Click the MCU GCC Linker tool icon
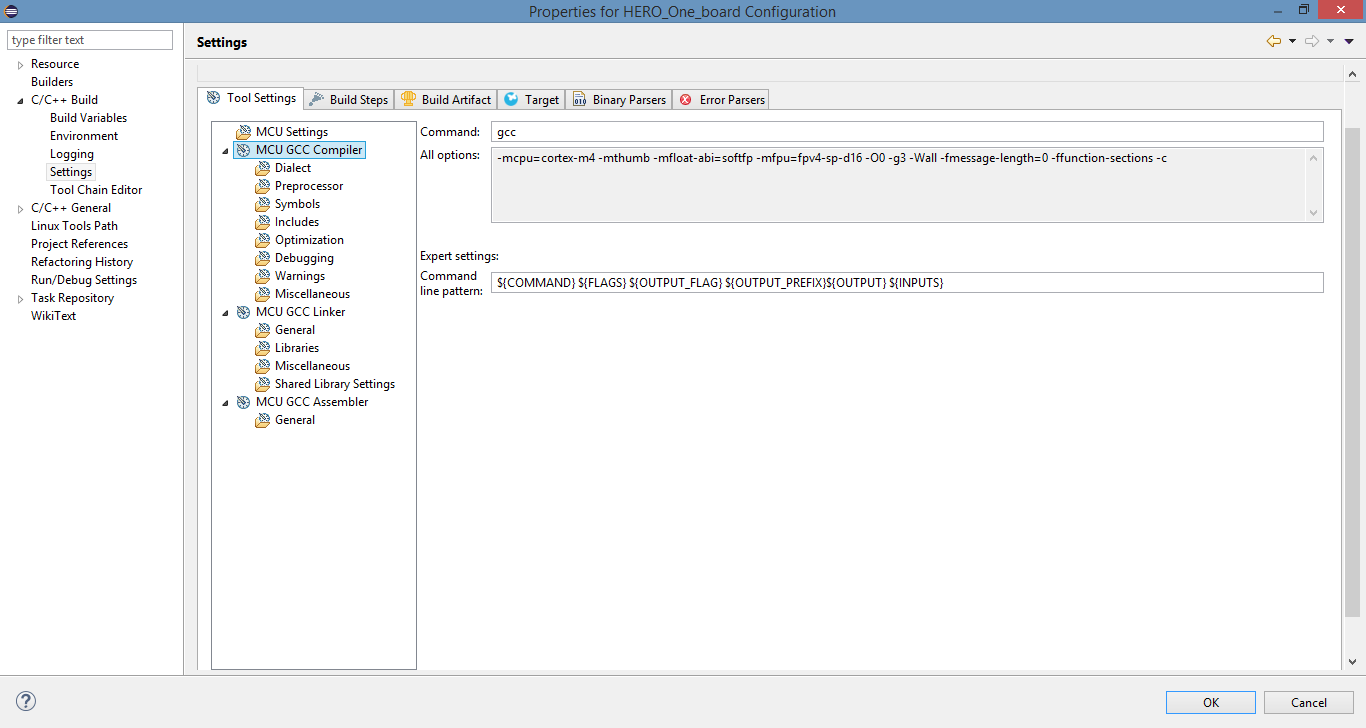 [243, 312]
